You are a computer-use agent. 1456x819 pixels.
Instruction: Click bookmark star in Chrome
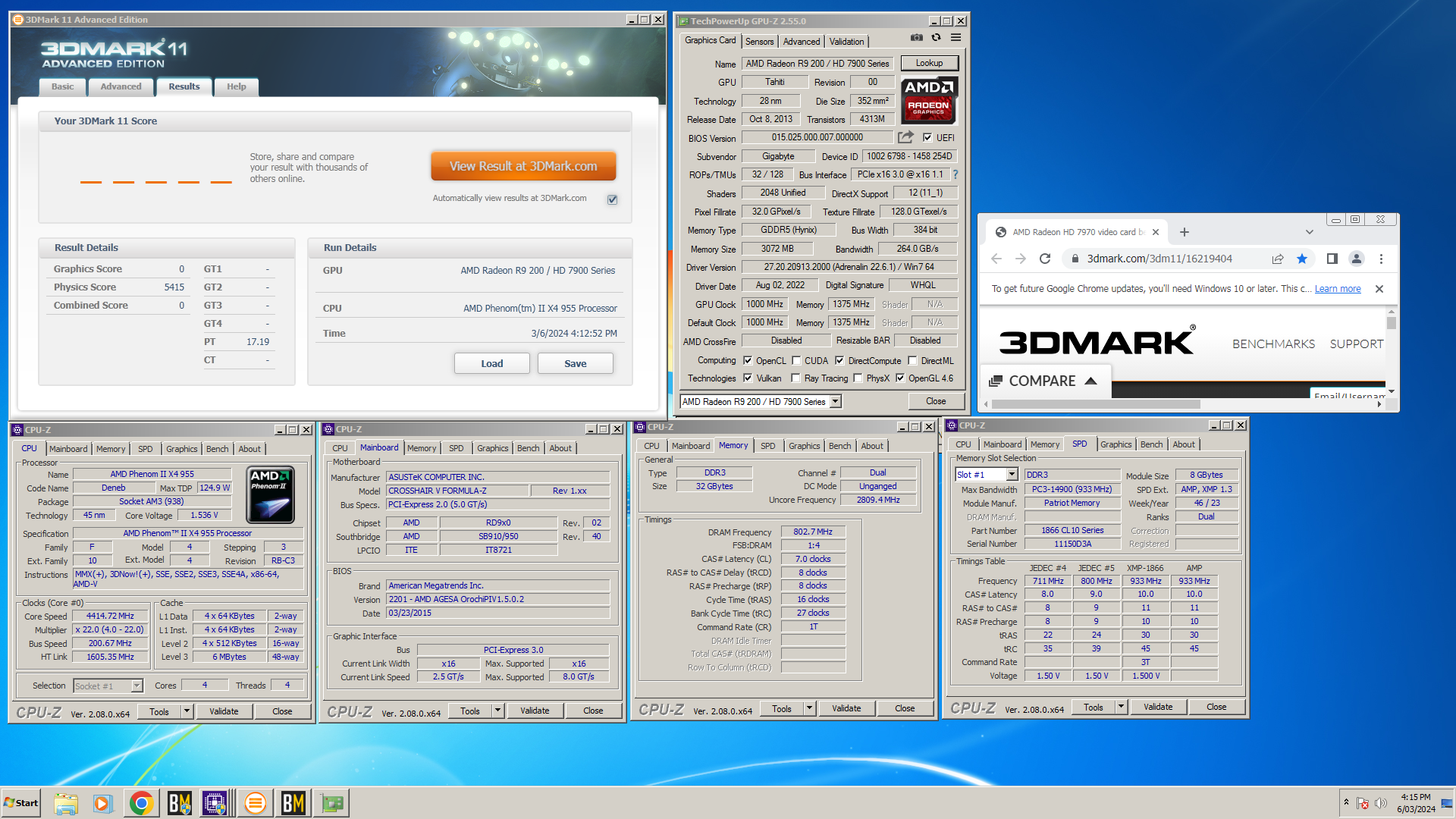1302,259
